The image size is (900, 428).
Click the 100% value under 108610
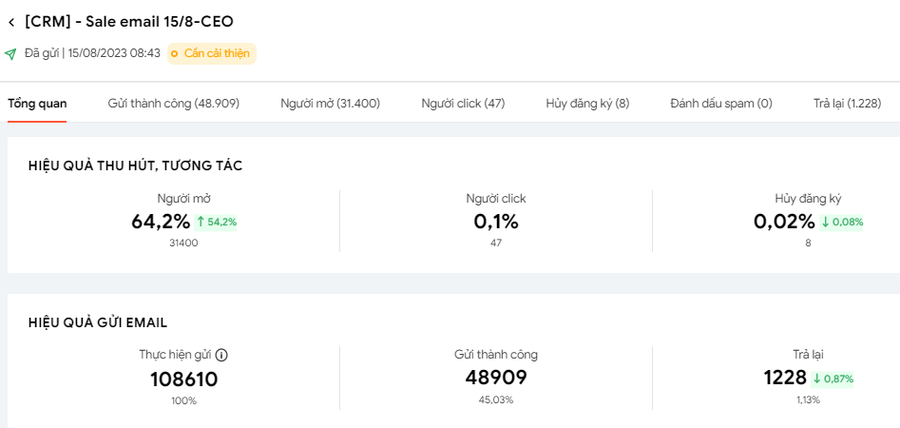point(184,400)
